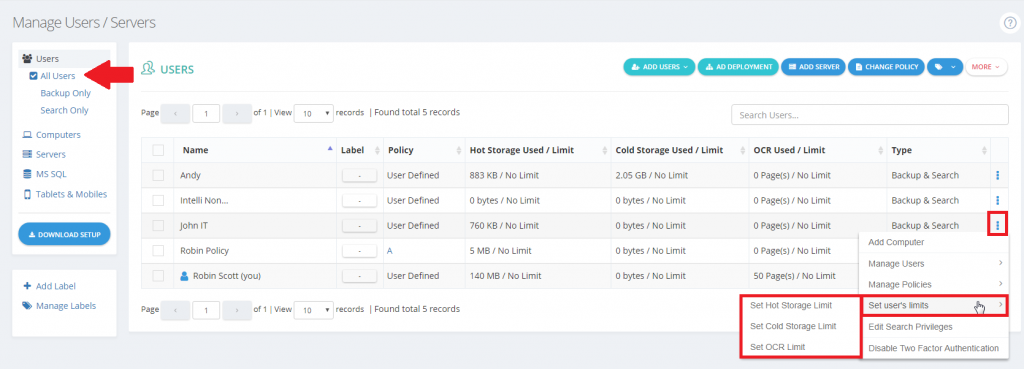Sort by Hot Storage Used / Limit
The width and height of the screenshot is (1024, 369).
(x=537, y=150)
